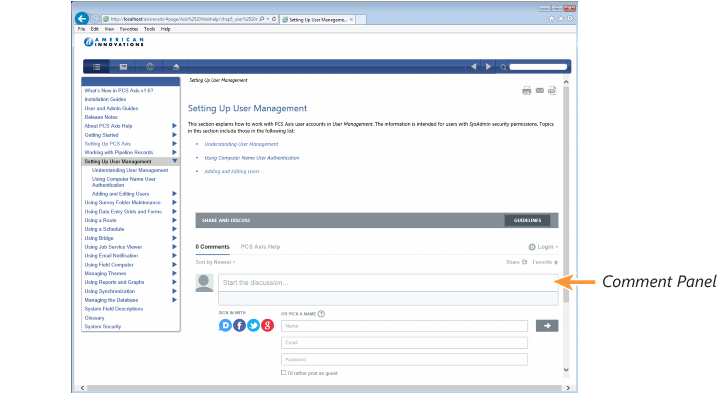The width and height of the screenshot is (722, 393).
Task: Click the browser back arrow button
Action: click(82, 18)
